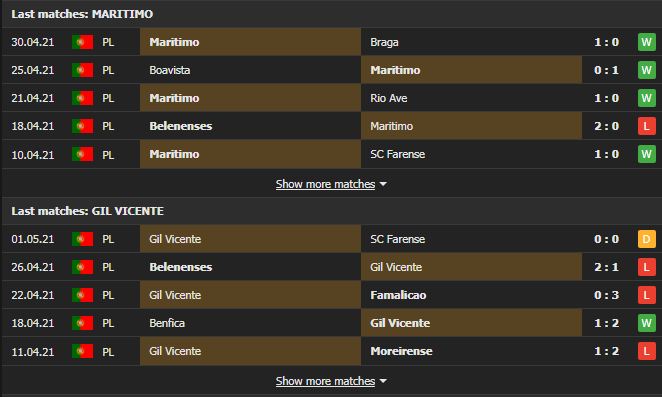Click the Last matches: MARITIMO header
The image size is (662, 397).
click(x=82, y=14)
